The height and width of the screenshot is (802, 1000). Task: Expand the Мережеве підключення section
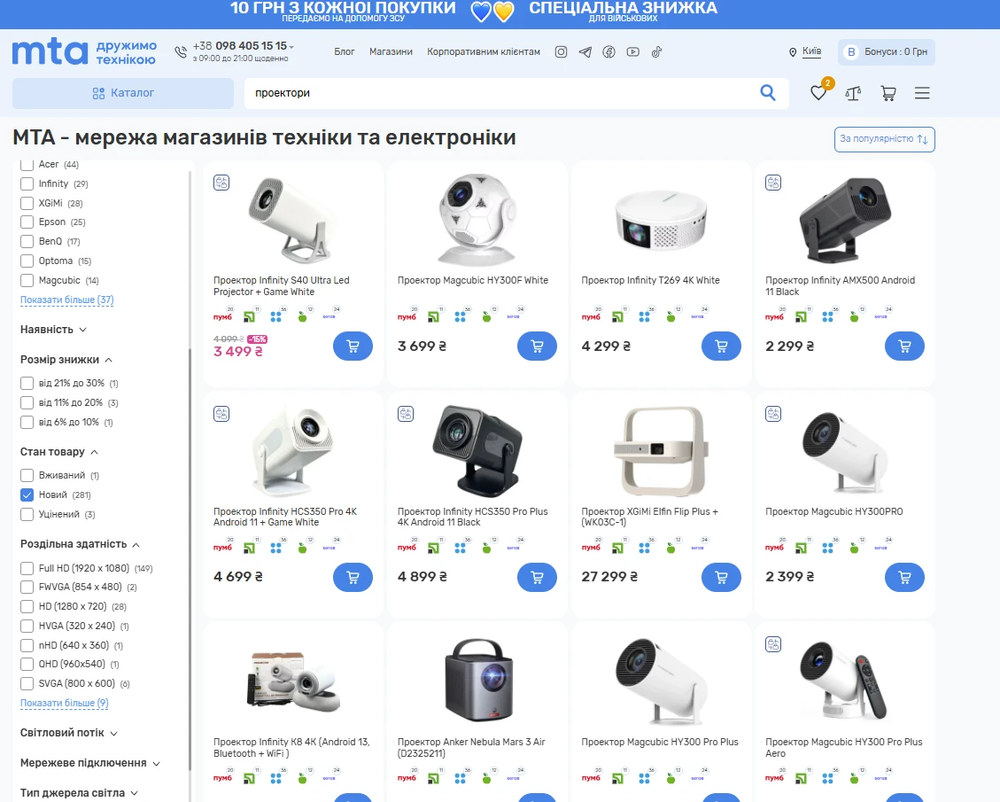(x=90, y=763)
